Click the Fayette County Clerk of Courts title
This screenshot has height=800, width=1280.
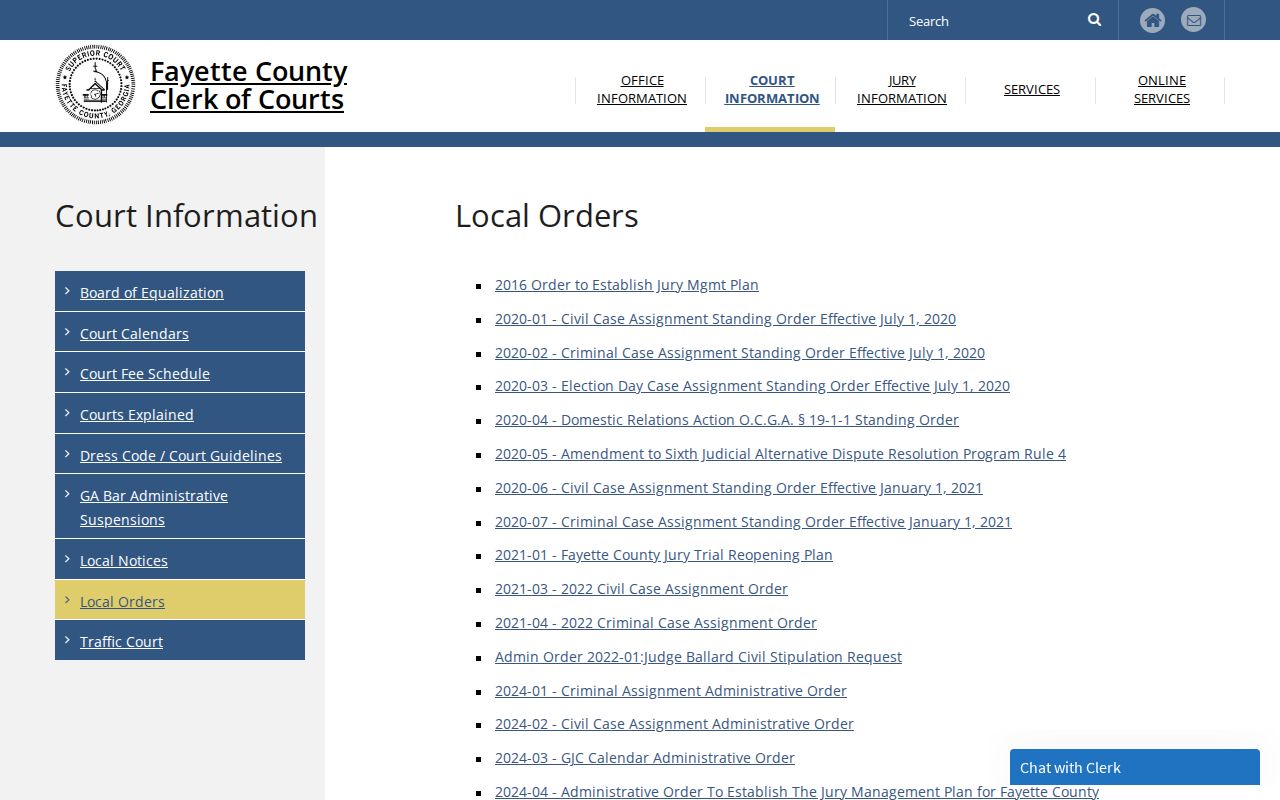(249, 85)
